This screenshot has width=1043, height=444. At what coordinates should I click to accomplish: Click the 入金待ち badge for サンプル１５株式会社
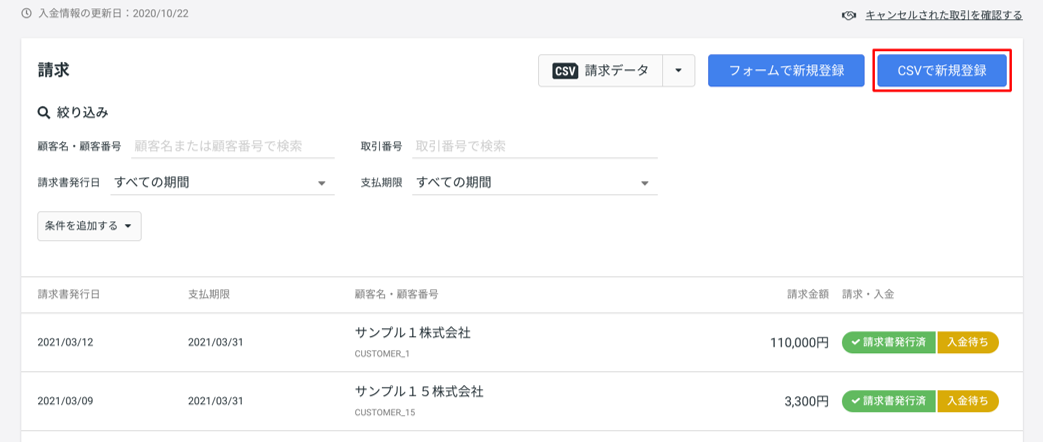click(968, 401)
